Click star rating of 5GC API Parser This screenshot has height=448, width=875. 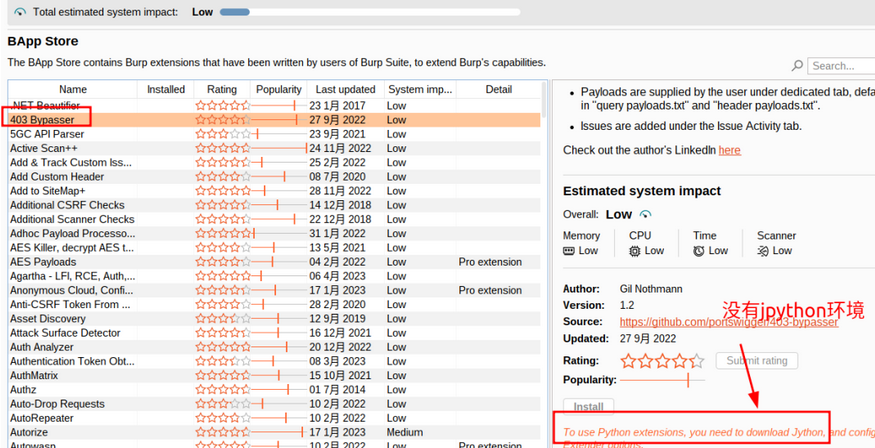click(223, 134)
